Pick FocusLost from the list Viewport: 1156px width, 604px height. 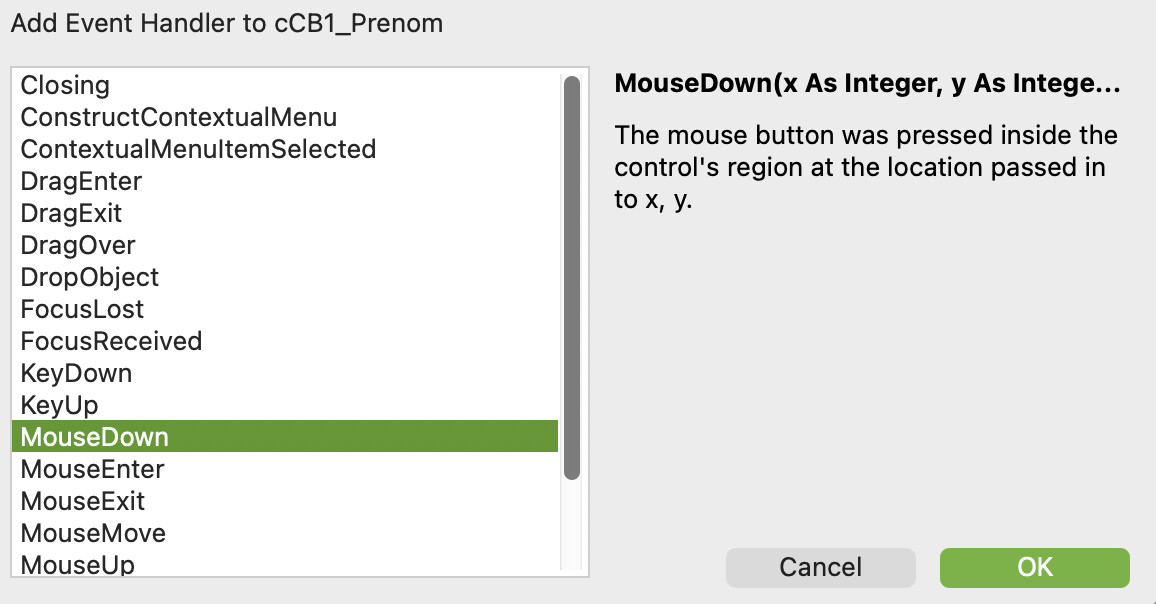coord(82,310)
